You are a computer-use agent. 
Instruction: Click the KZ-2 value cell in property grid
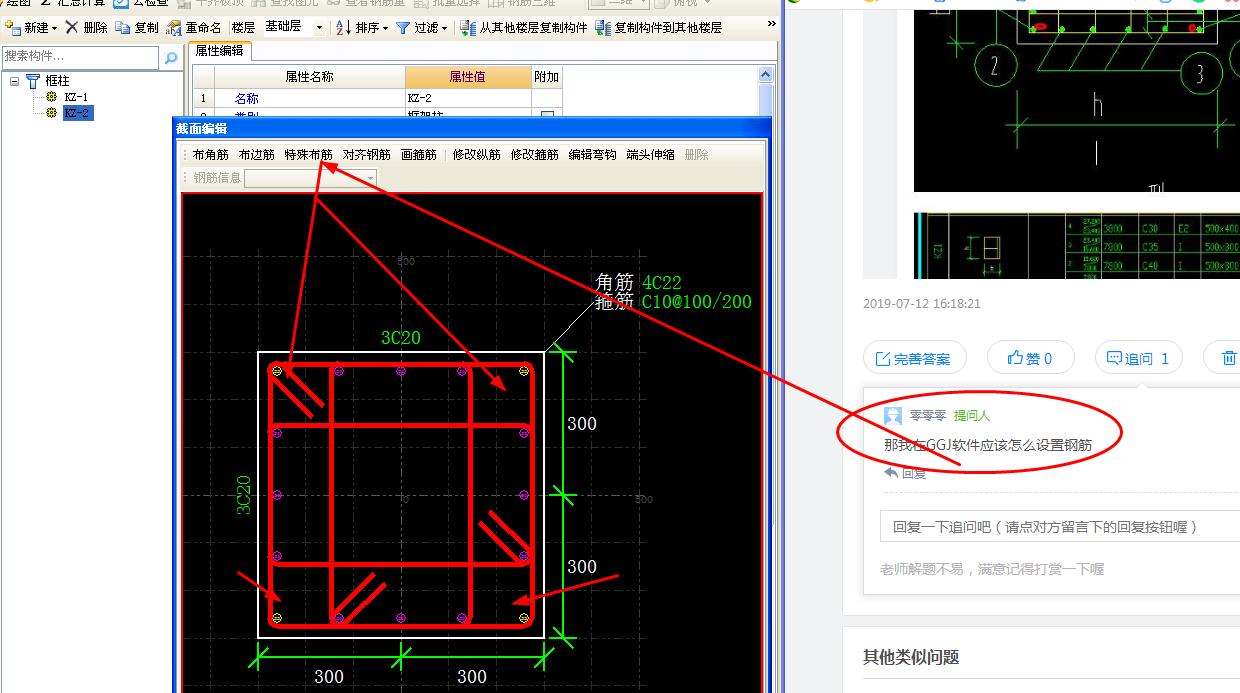coord(468,98)
